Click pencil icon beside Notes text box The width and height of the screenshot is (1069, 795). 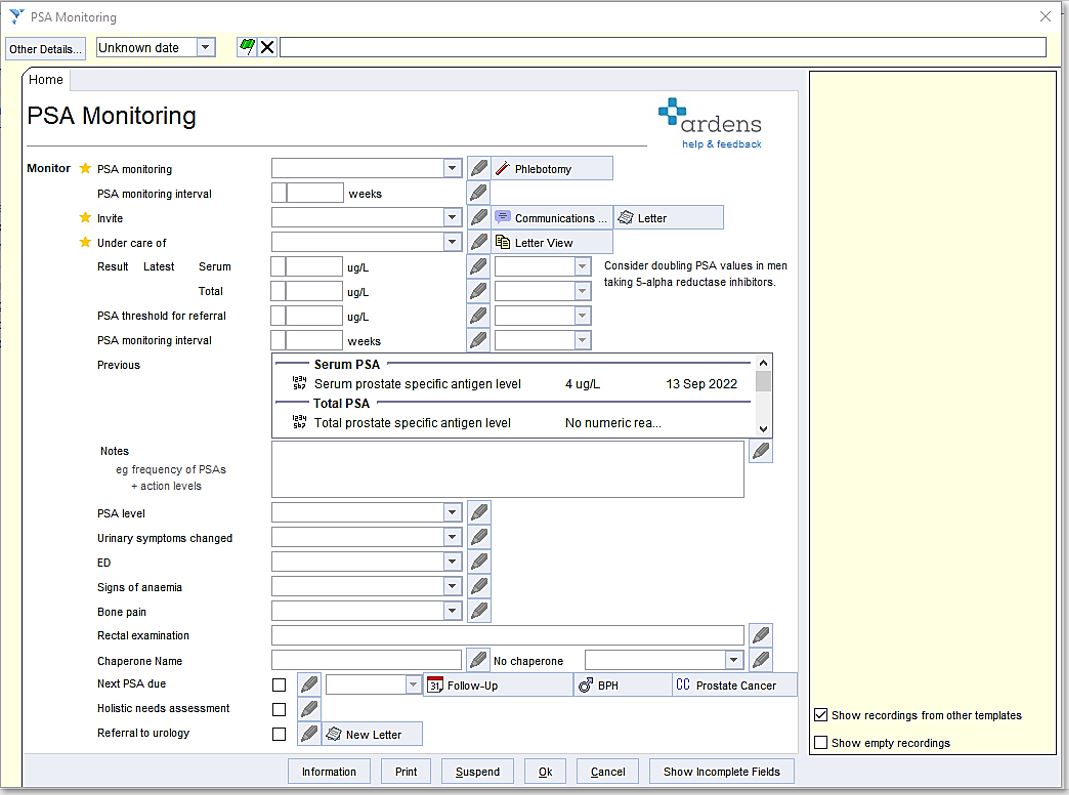click(x=761, y=451)
